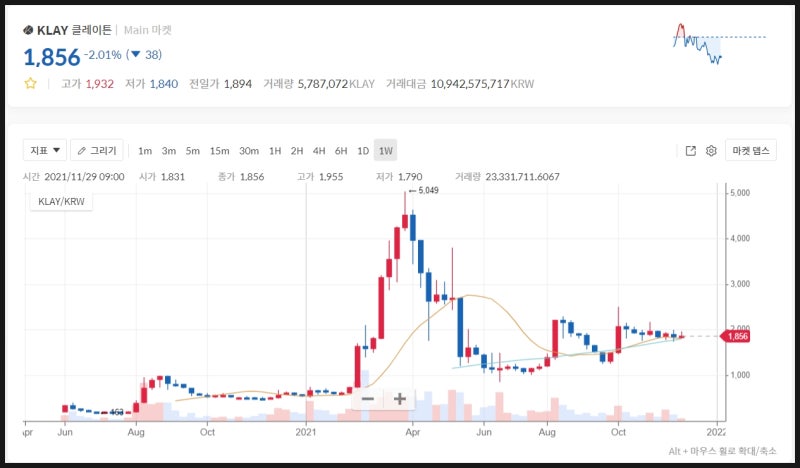This screenshot has height=468, width=800.
Task: Click the 거래량 23,331,711.6067 chart volume
Action: pos(507,177)
